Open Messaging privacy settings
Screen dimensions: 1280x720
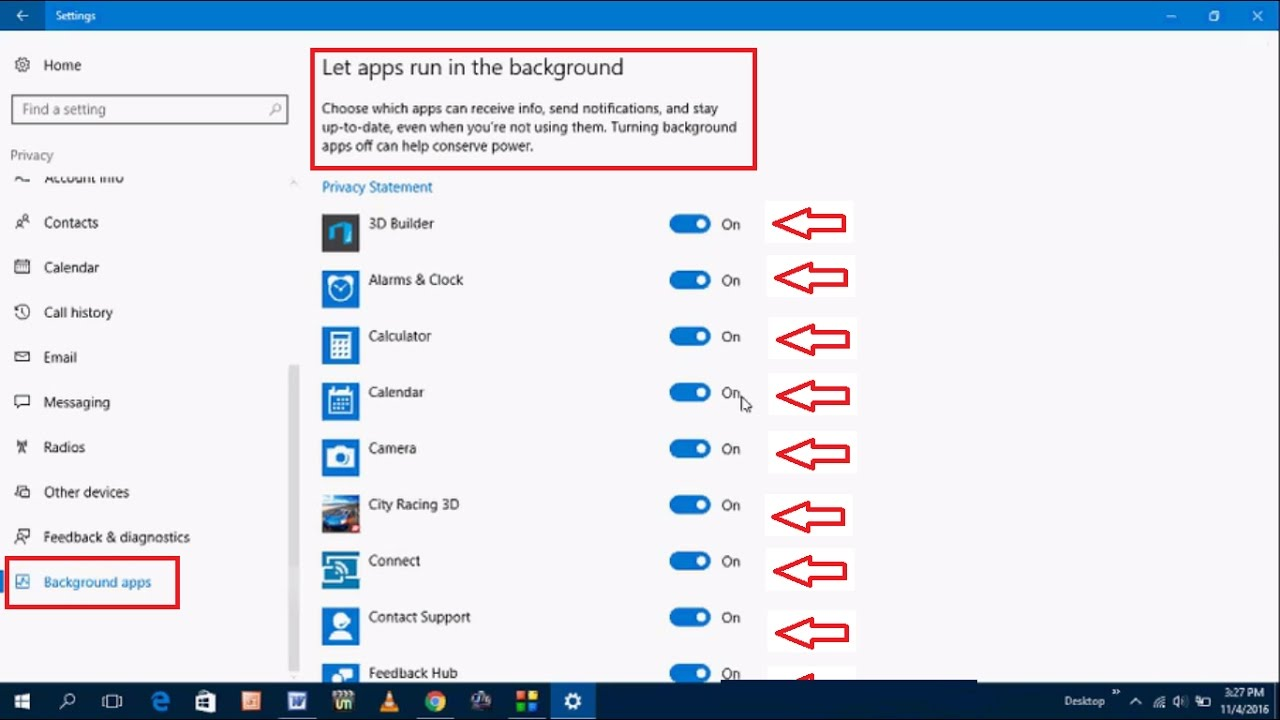77,403
